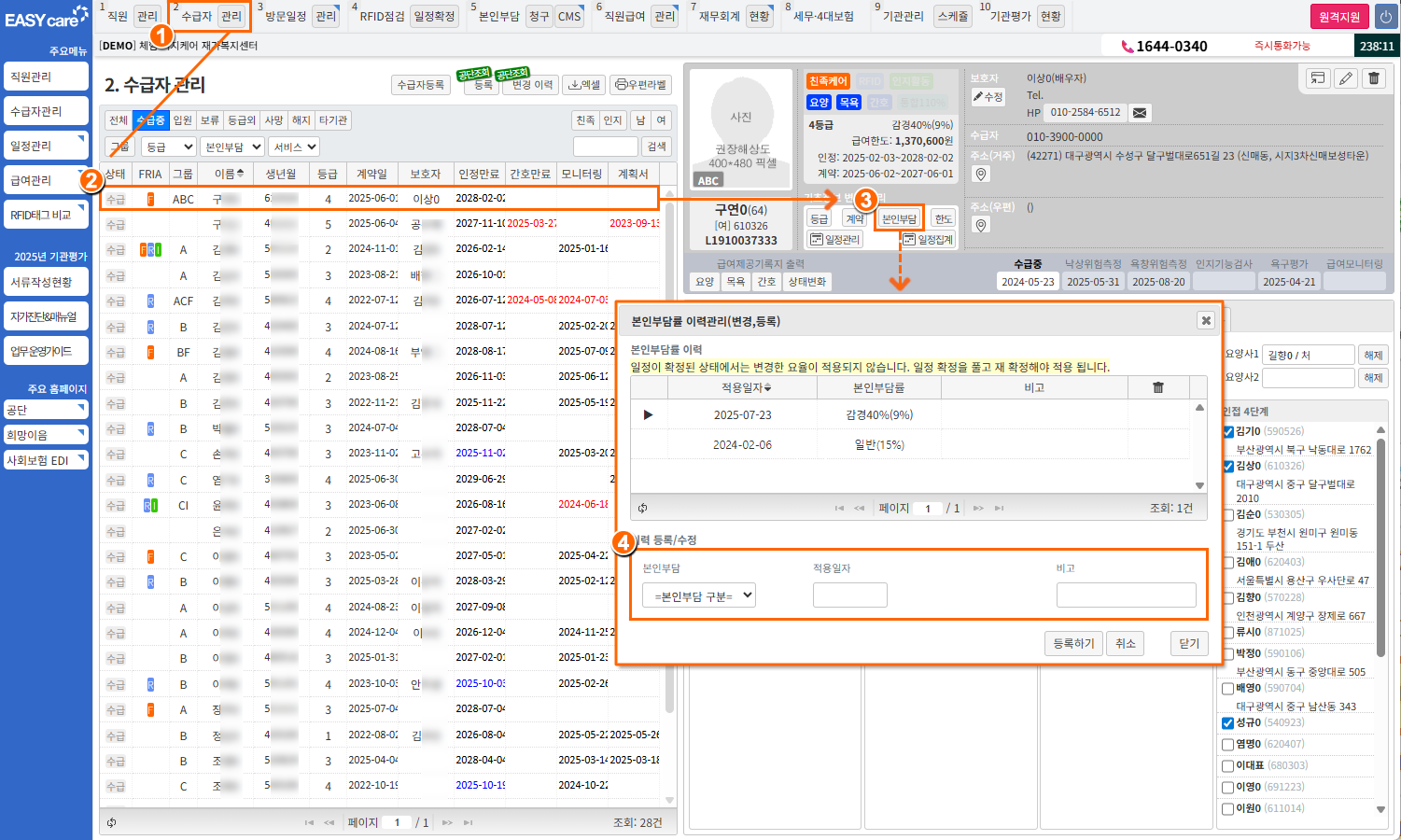The height and width of the screenshot is (840, 1401).
Task: Switch to the 입원 status tab
Action: coord(183,120)
